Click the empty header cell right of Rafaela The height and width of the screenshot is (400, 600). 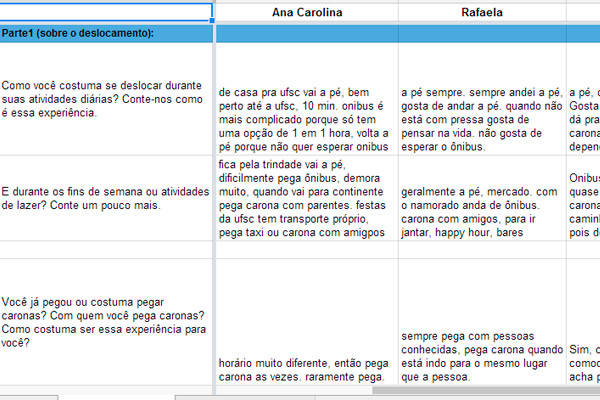[x=584, y=13]
